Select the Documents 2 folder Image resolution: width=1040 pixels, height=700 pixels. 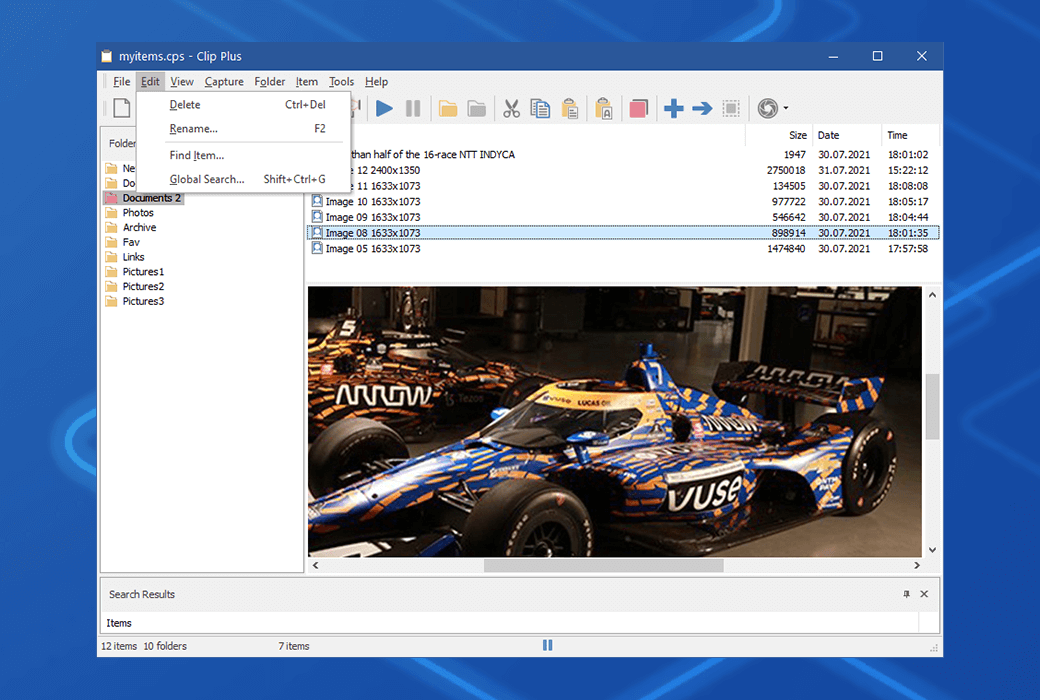(x=143, y=198)
